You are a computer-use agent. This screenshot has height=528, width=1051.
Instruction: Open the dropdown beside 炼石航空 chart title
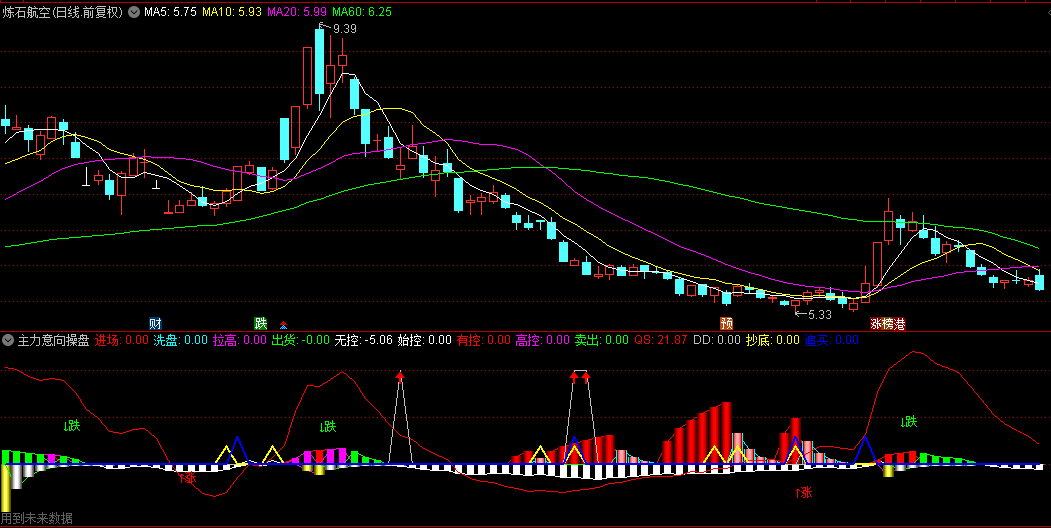[x=134, y=11]
